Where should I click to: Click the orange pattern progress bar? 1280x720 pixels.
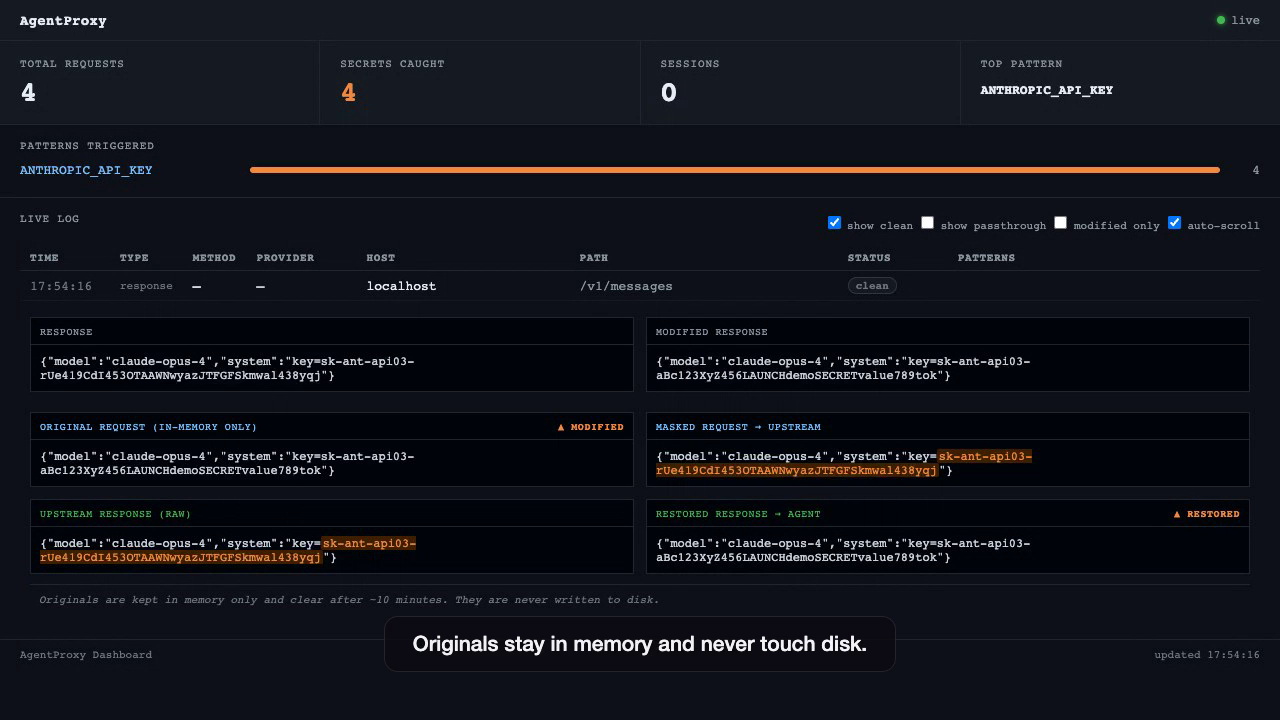click(x=735, y=170)
